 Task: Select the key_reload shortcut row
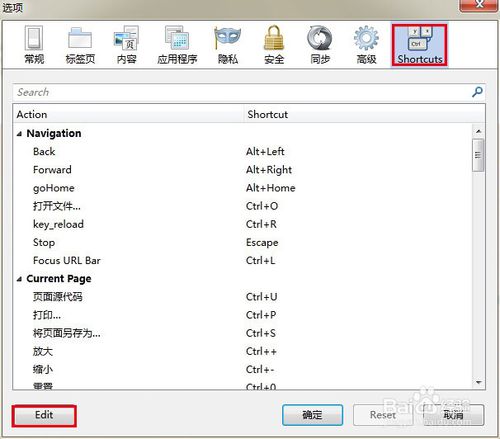pyautogui.click(x=243, y=224)
